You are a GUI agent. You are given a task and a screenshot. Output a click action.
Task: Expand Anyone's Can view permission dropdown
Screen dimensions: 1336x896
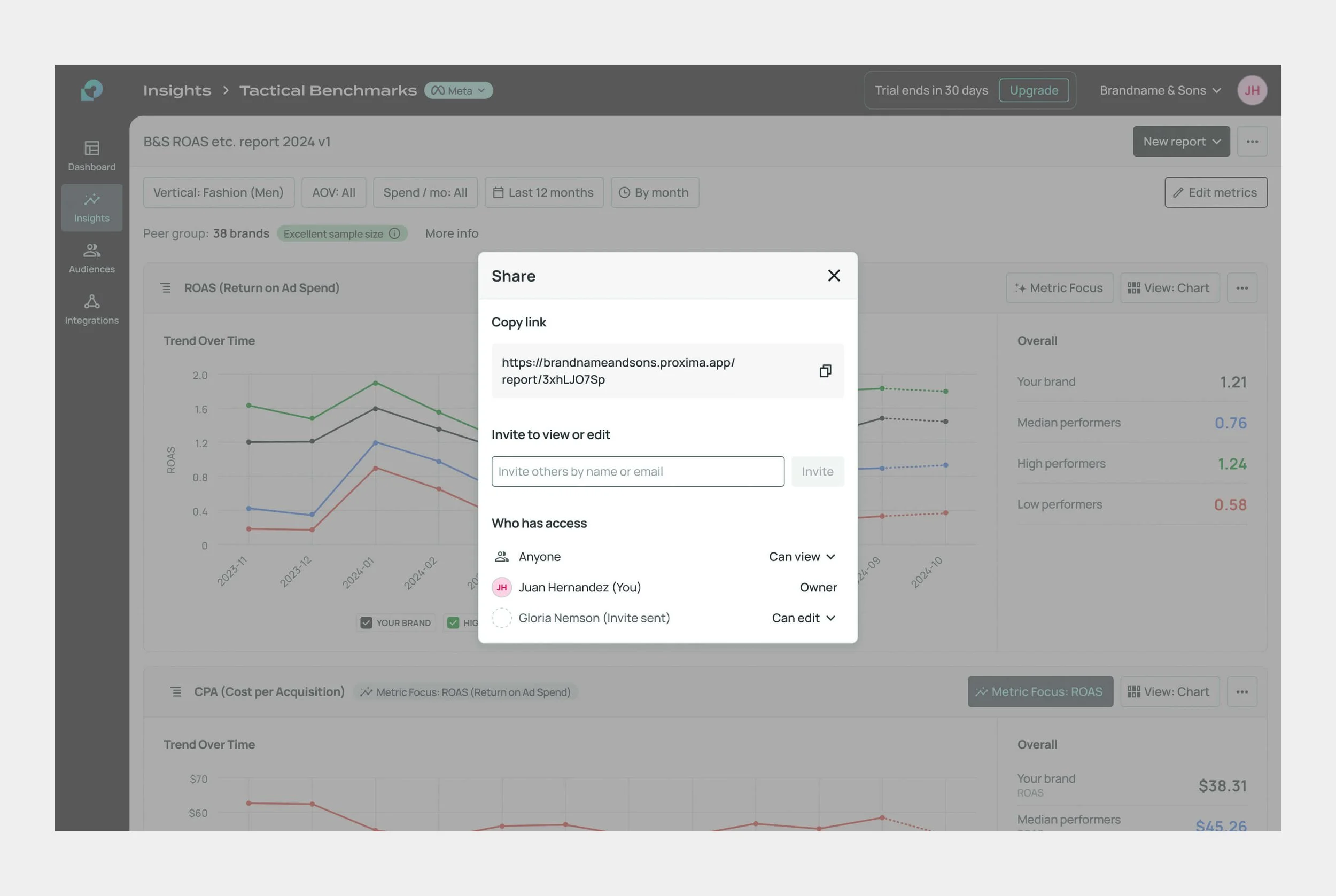(802, 557)
